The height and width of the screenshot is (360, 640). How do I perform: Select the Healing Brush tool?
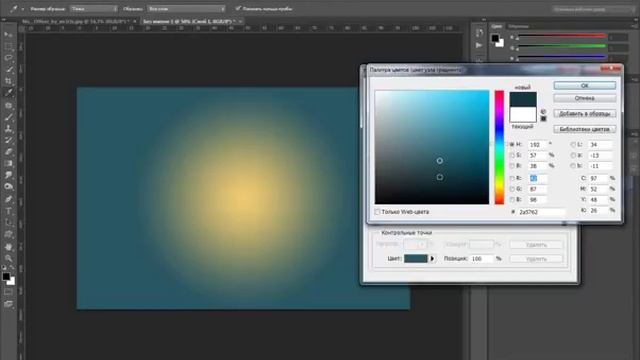pos(8,105)
